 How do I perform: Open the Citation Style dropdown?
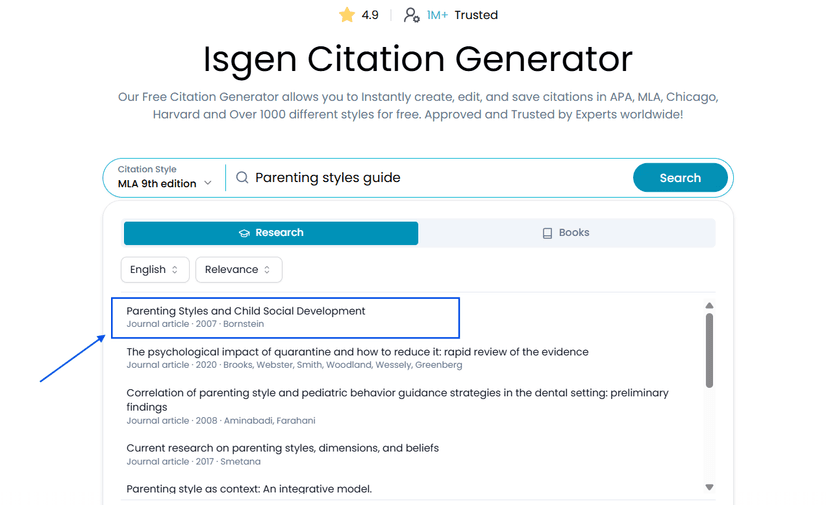pyautogui.click(x=165, y=178)
